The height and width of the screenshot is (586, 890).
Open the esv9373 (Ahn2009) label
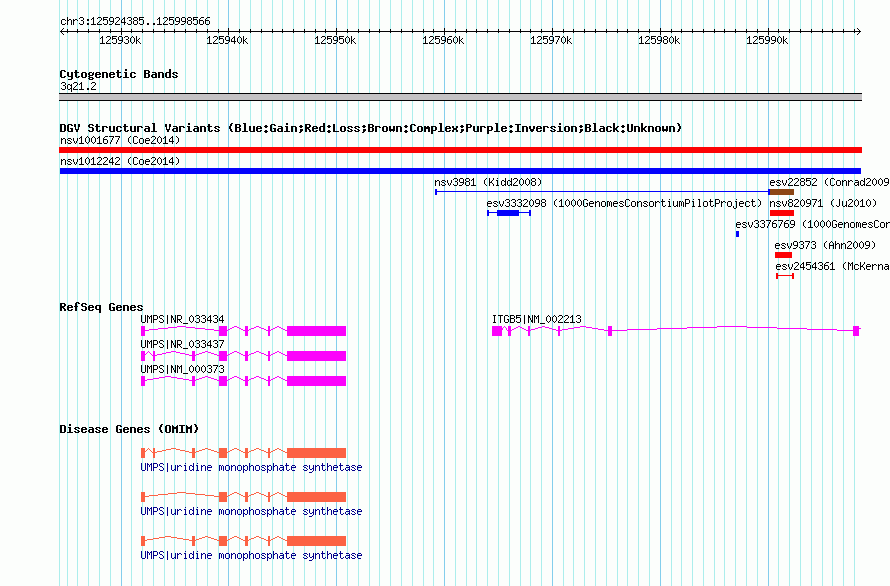tap(825, 245)
